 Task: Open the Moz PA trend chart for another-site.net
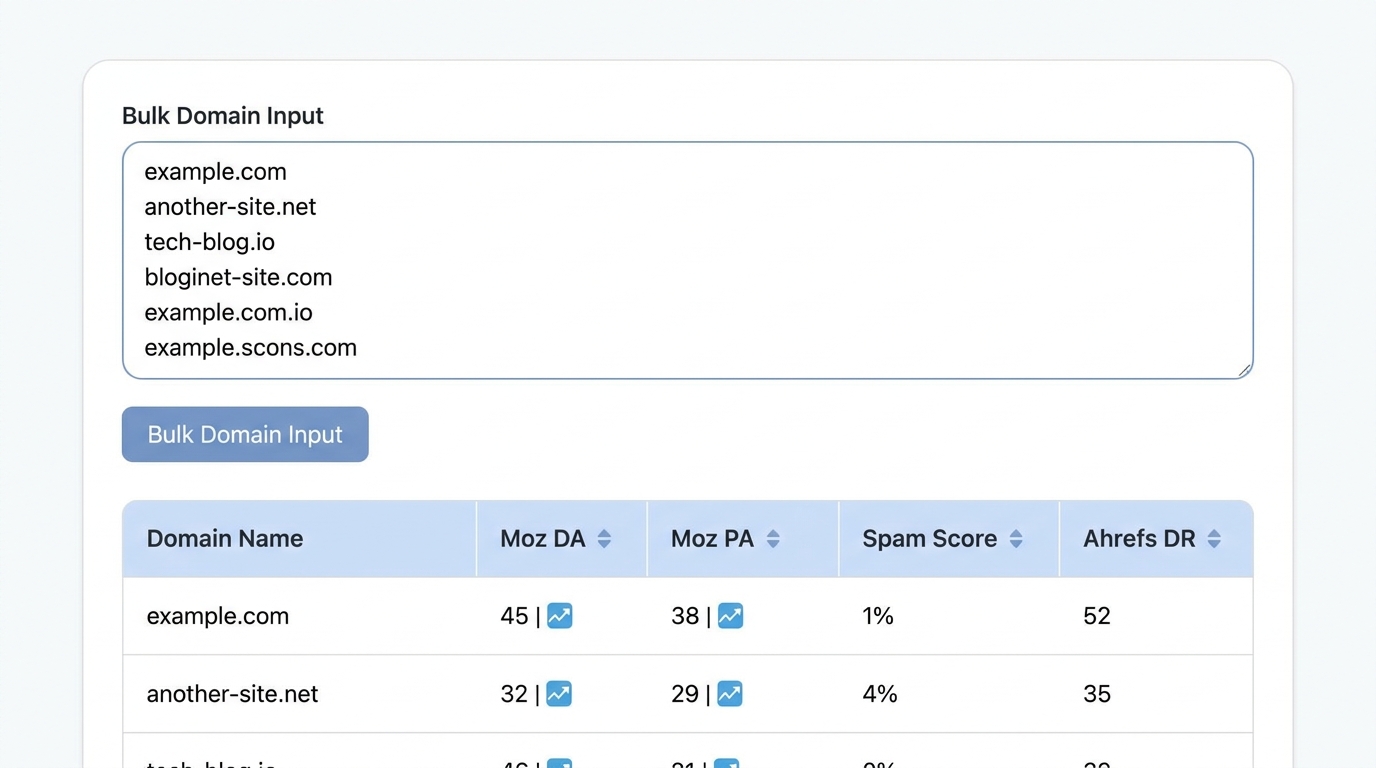click(730, 694)
